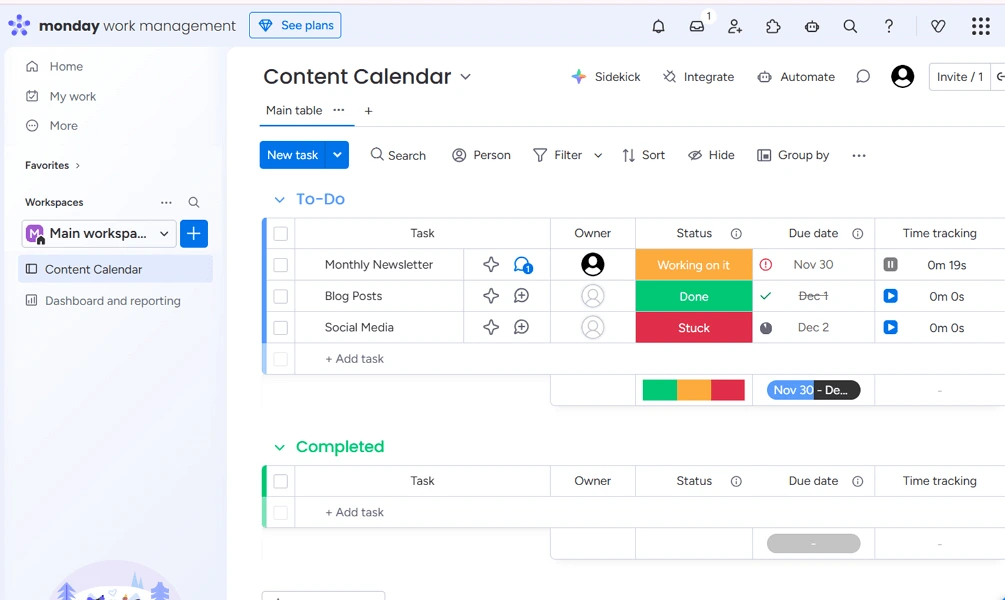Click the Integrate button

coord(699,77)
